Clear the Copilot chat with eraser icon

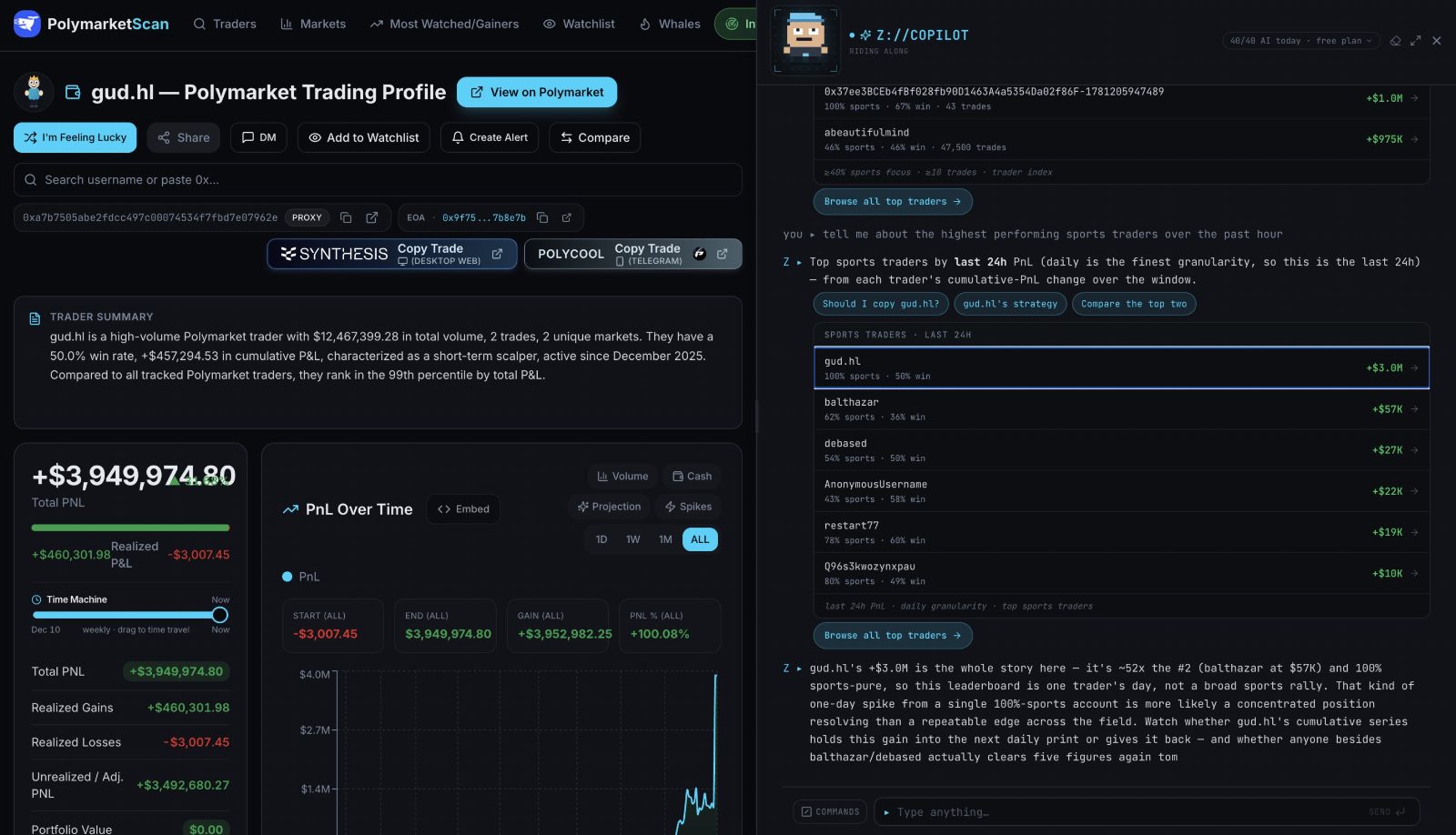1395,41
